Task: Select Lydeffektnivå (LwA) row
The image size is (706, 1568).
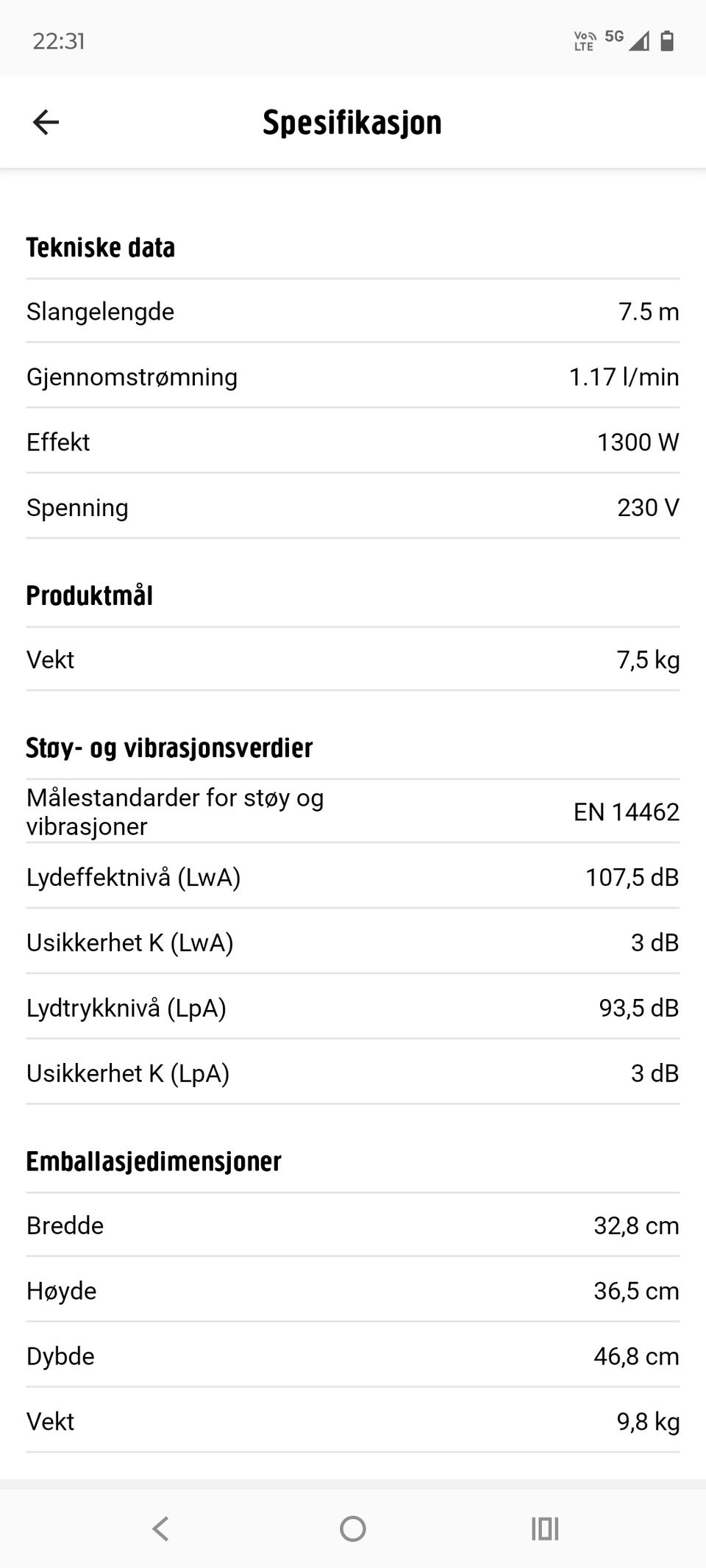Action: tap(353, 877)
